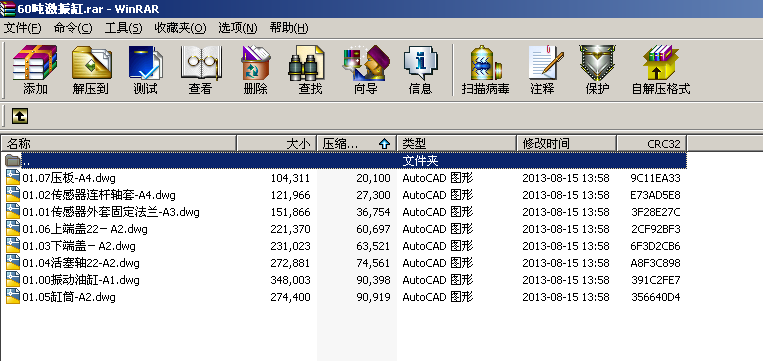Select file name 01.03下端盖－A2.dwg

click(x=79, y=246)
